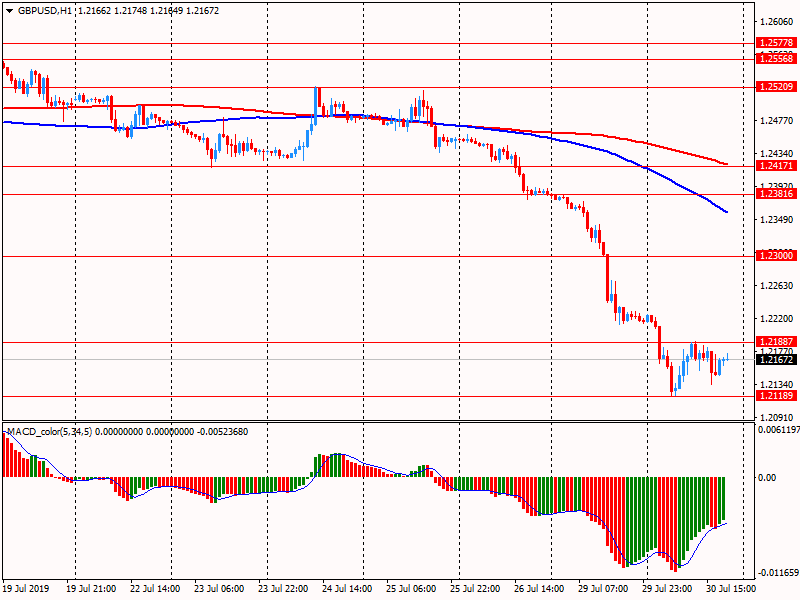
Task: Select the 25 Jul 22:00 time label
Action: [x=476, y=589]
